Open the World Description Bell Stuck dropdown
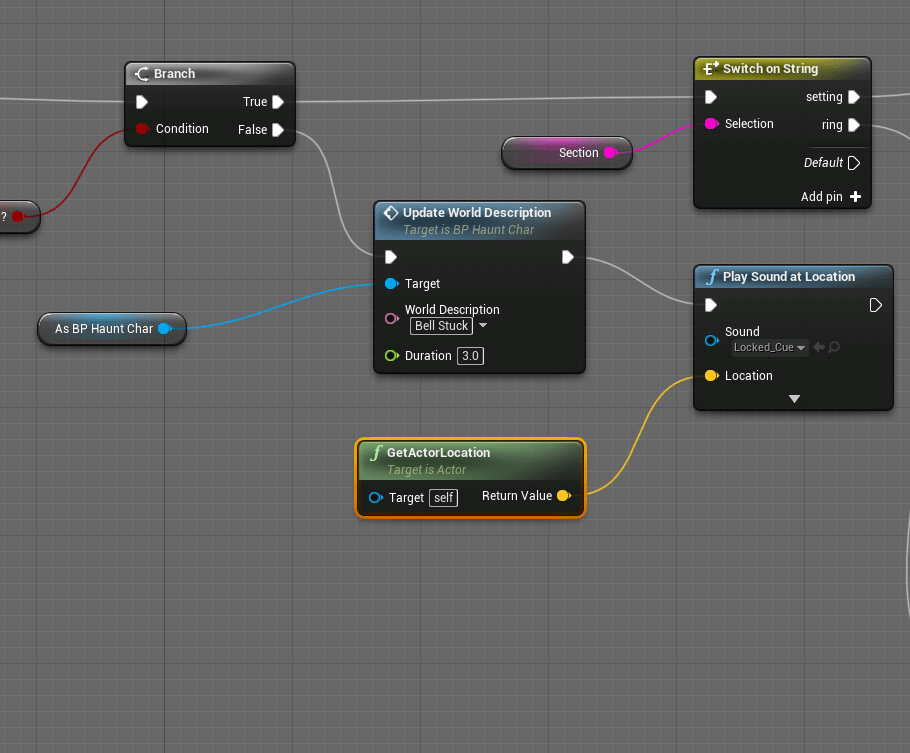 pos(449,326)
